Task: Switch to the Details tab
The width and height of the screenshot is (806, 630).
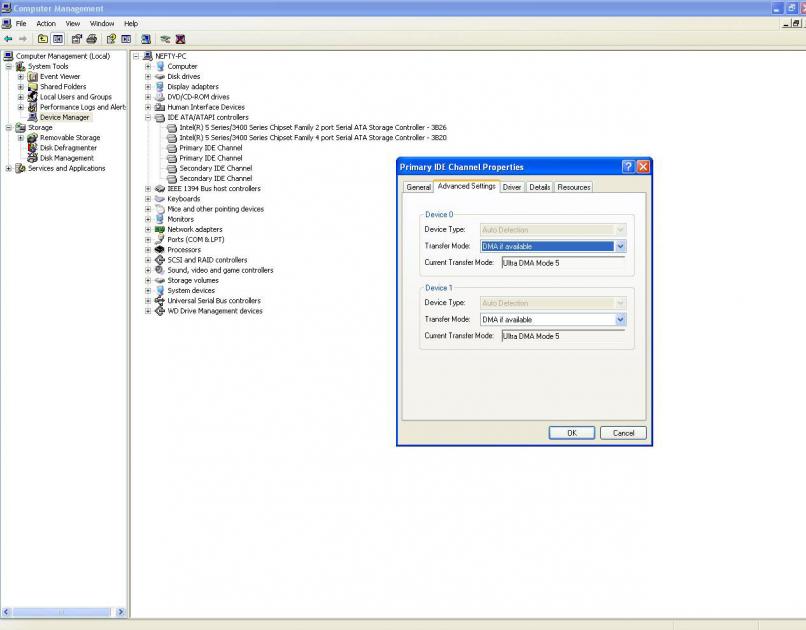Action: coord(540,187)
